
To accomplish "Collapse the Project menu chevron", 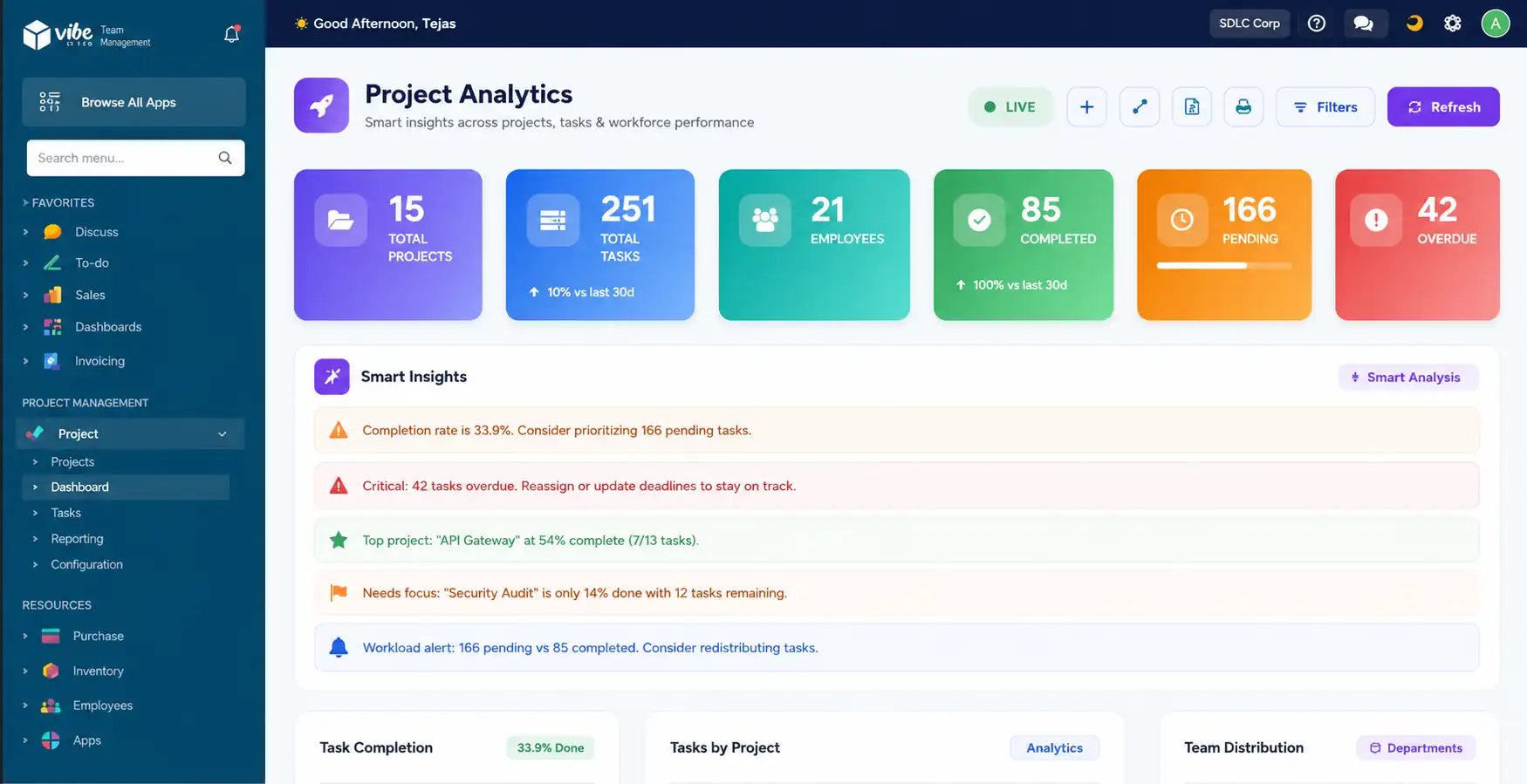I will coord(223,434).
